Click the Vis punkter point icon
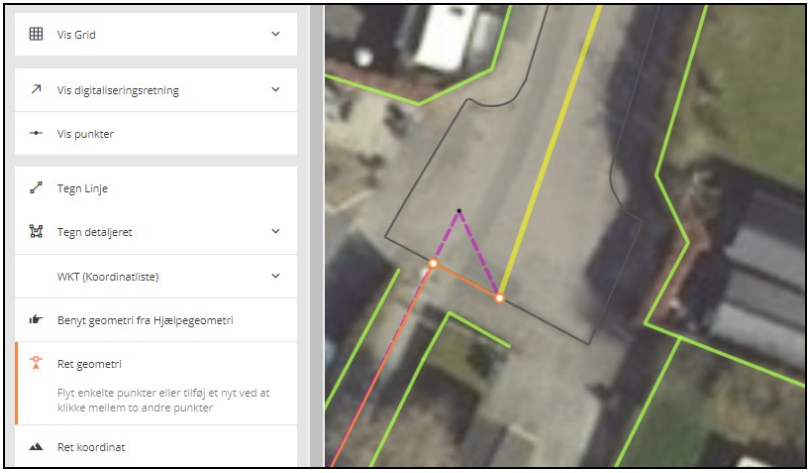 36,133
